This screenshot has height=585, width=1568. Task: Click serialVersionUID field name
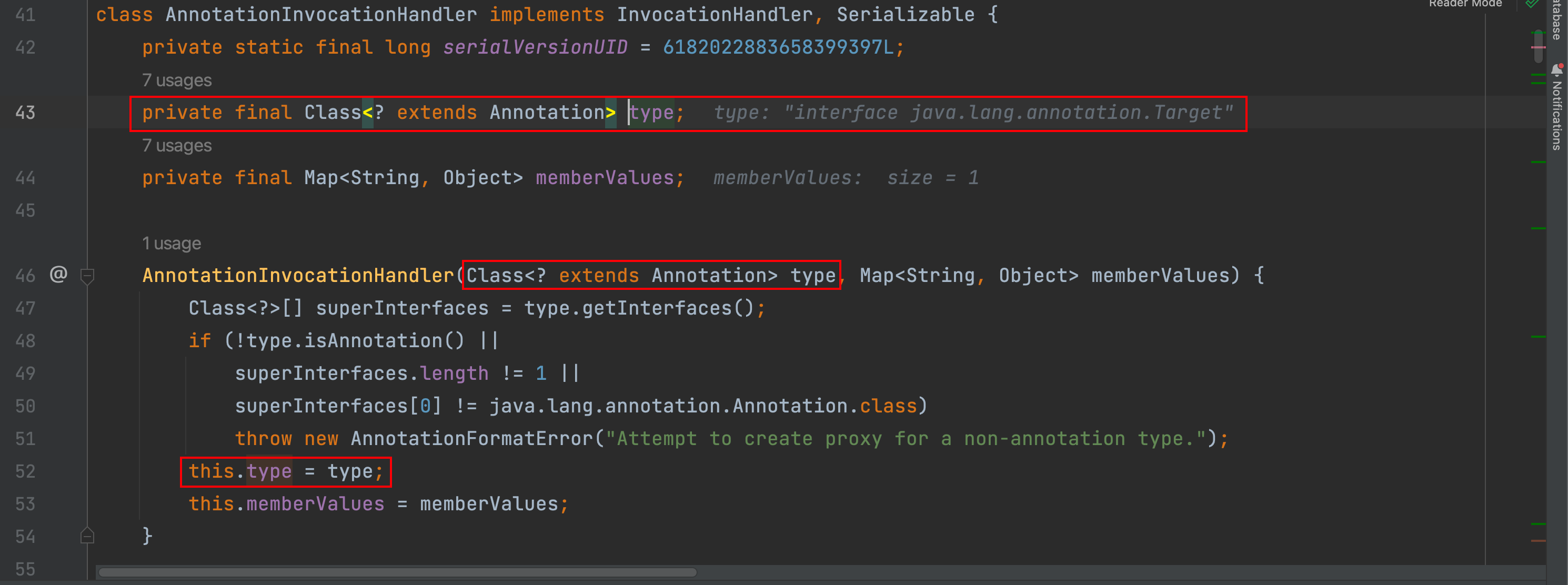535,47
